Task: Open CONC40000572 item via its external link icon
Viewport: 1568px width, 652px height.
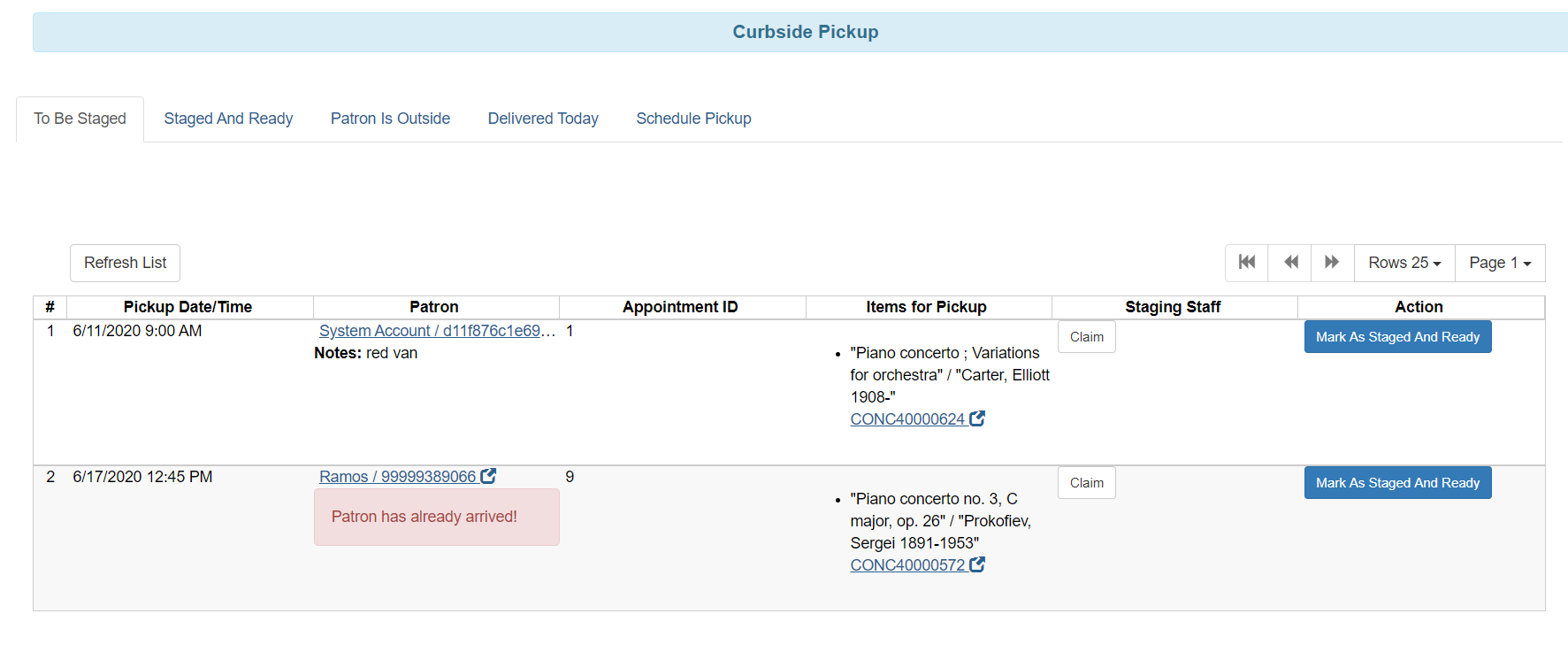Action: coord(977,564)
